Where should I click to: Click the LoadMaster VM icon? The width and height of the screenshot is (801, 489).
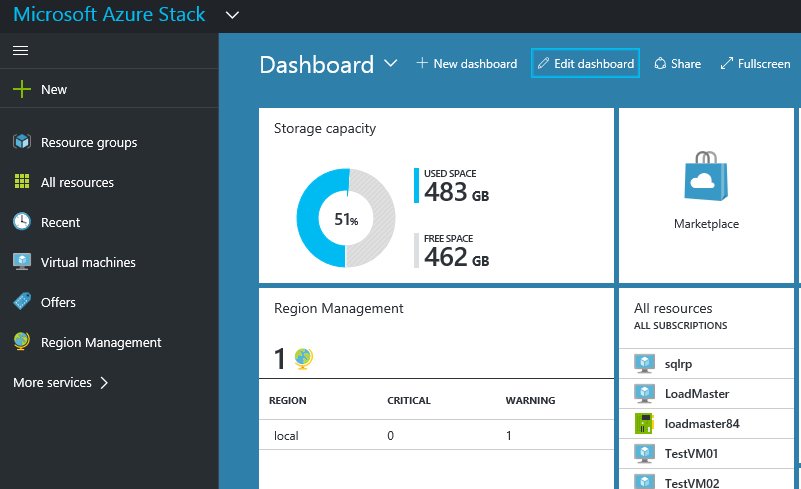tap(644, 393)
